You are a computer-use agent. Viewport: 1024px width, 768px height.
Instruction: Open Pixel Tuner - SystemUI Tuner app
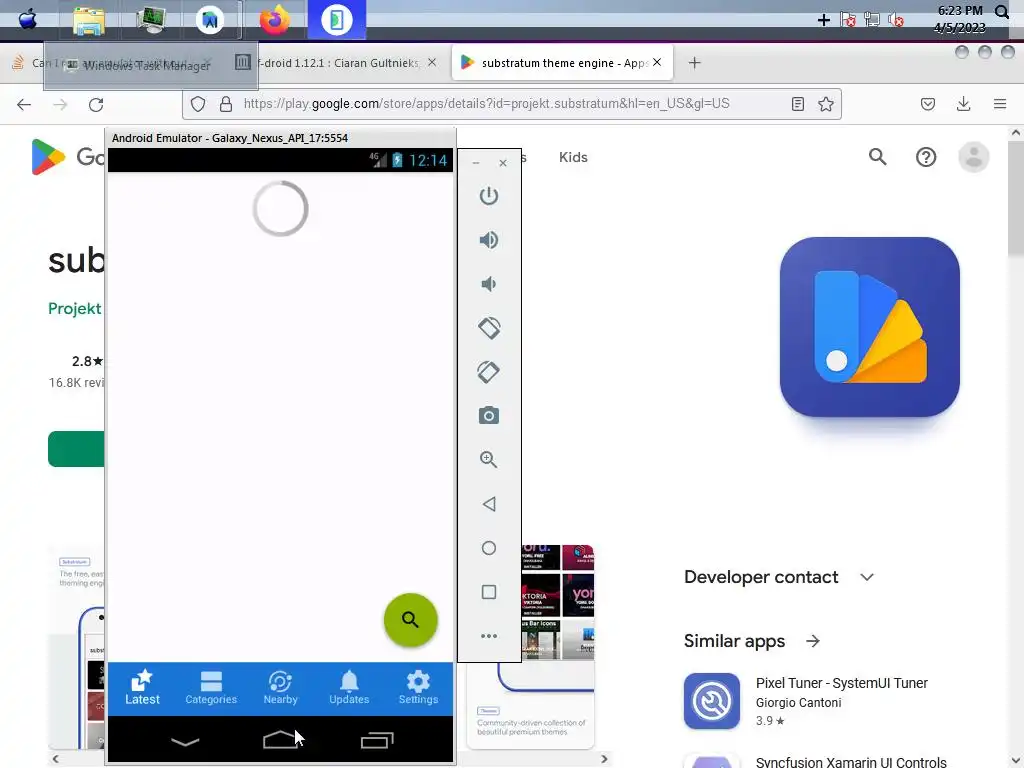tap(841, 683)
